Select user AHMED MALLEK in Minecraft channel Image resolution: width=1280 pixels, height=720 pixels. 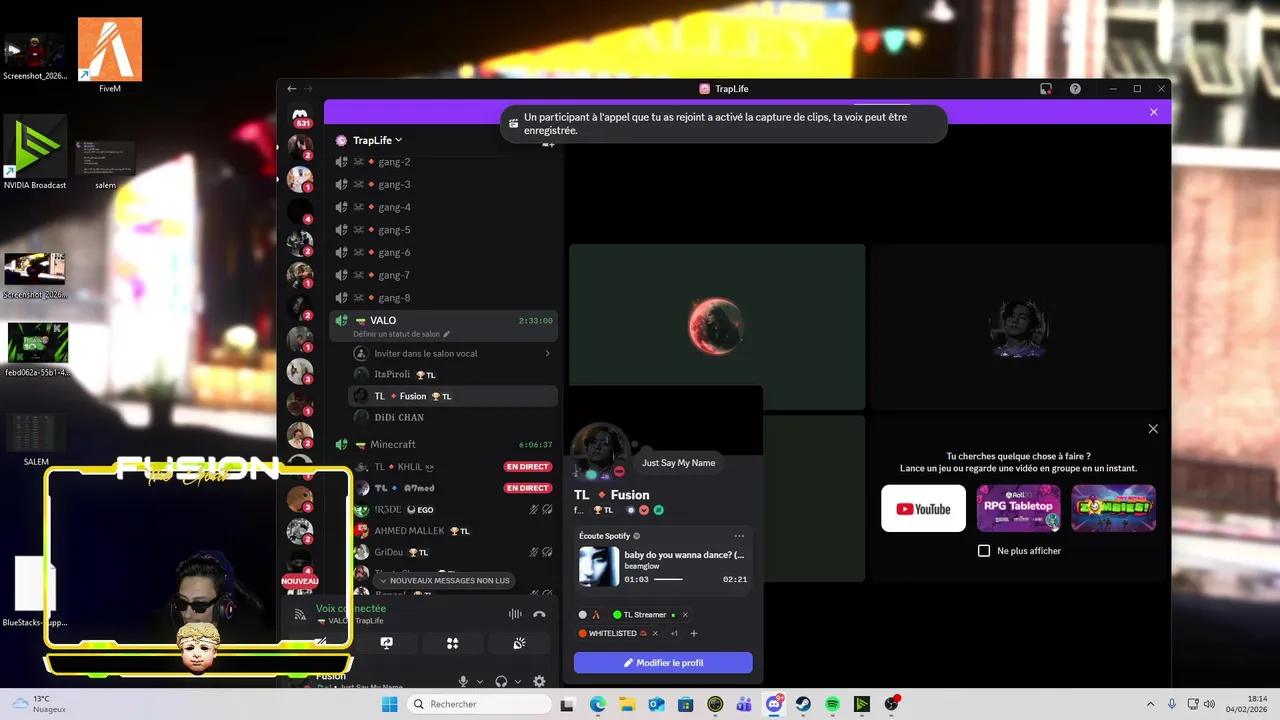point(452,531)
